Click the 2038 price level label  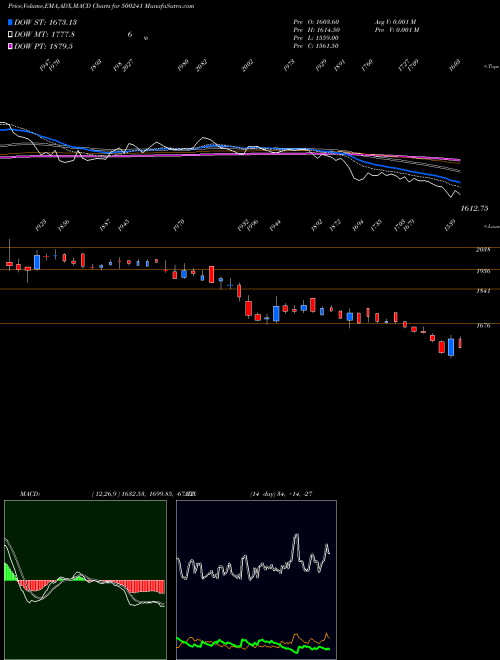pos(483,250)
